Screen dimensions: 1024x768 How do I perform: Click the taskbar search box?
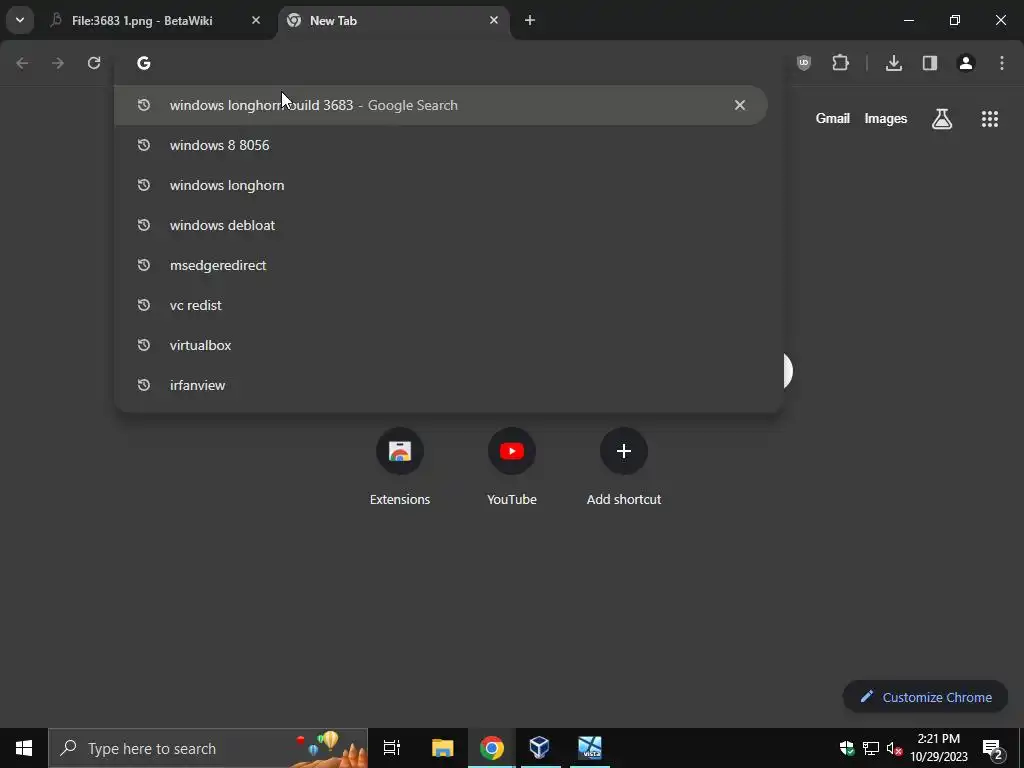208,748
